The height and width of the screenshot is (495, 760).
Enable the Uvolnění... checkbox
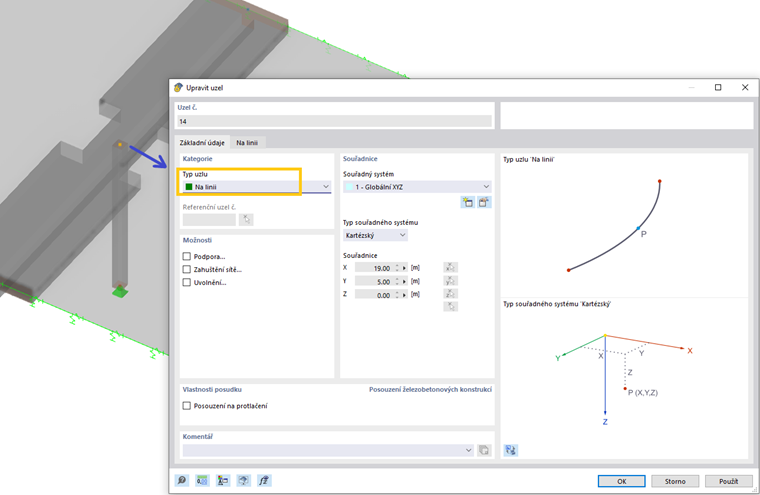187,282
